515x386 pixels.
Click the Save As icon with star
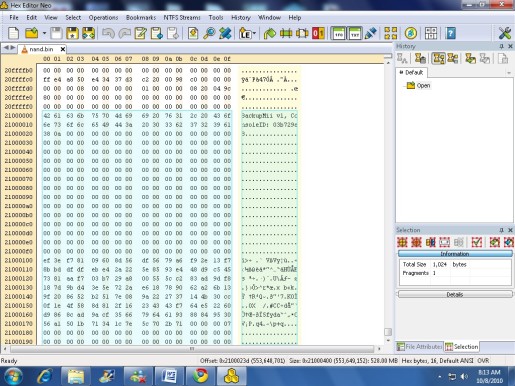(72, 33)
